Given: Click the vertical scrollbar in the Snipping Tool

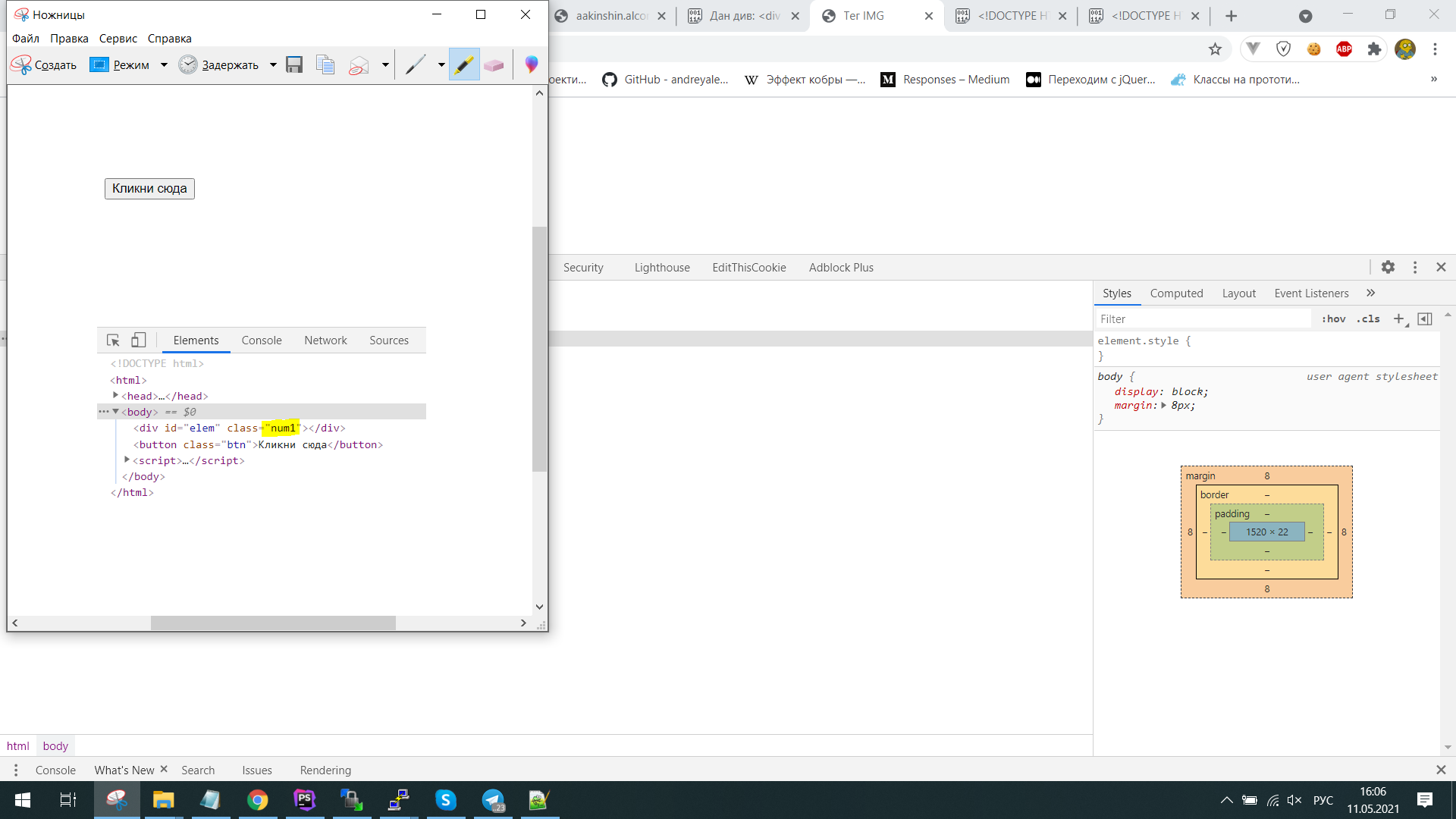Looking at the screenshot, I should tap(539, 349).
